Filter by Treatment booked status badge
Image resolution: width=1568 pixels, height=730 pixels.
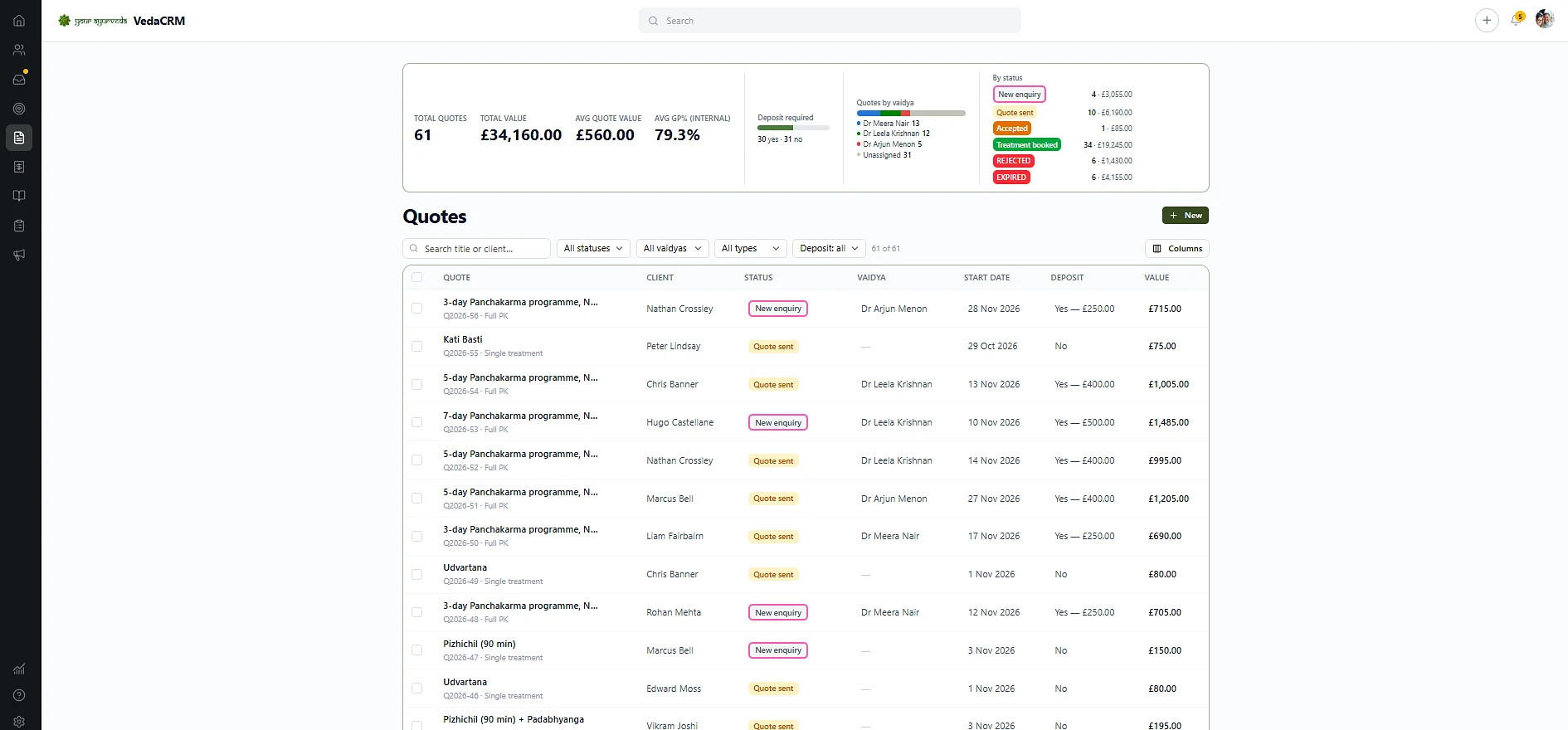point(1027,145)
